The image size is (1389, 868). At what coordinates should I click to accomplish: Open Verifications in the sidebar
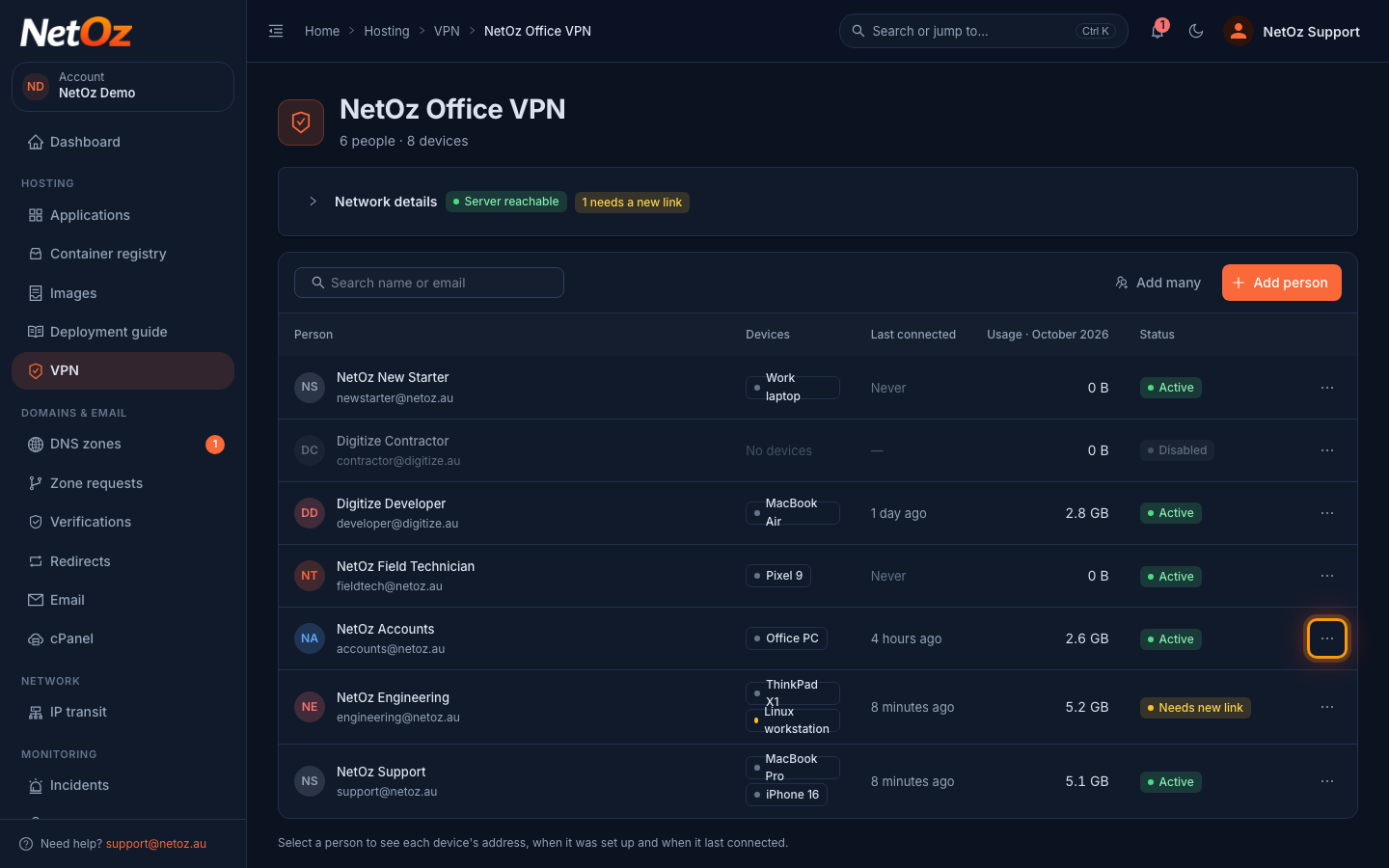tap(123, 522)
